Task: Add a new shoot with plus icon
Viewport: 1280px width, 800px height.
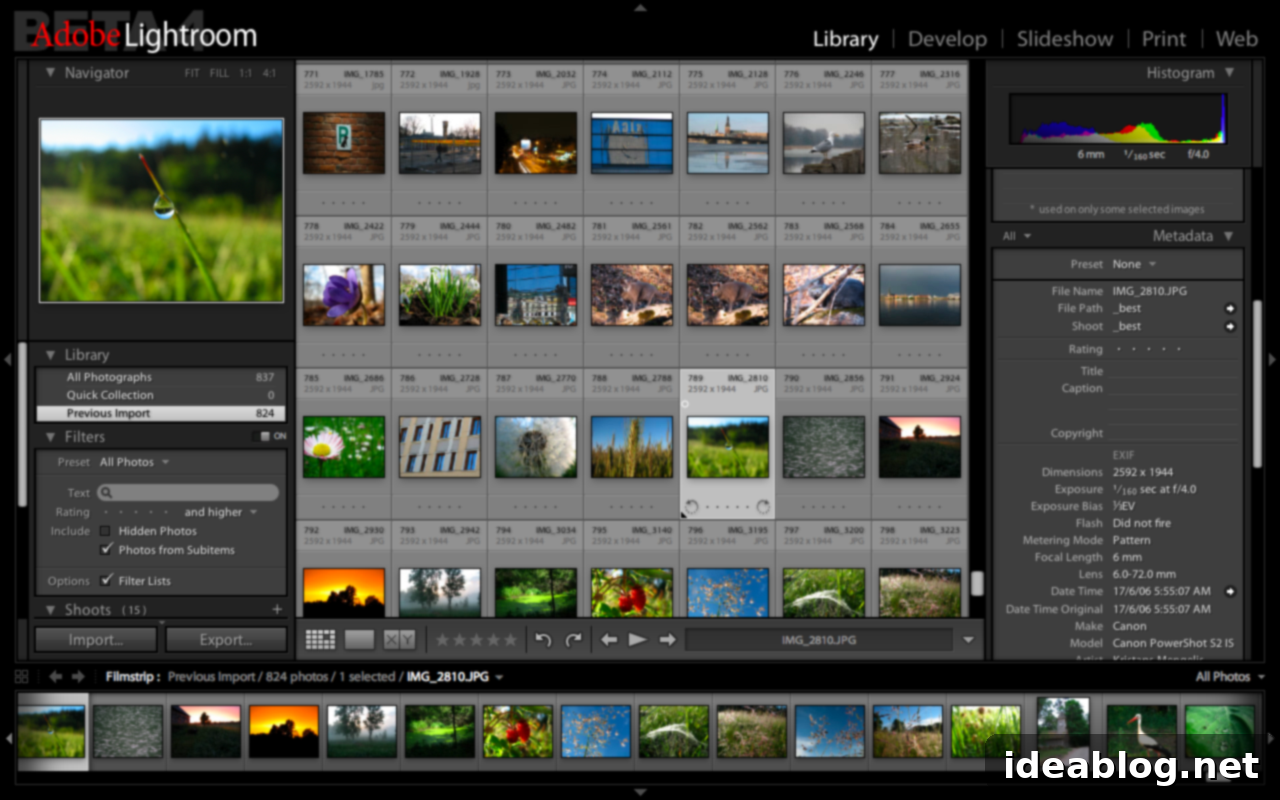Action: click(277, 609)
